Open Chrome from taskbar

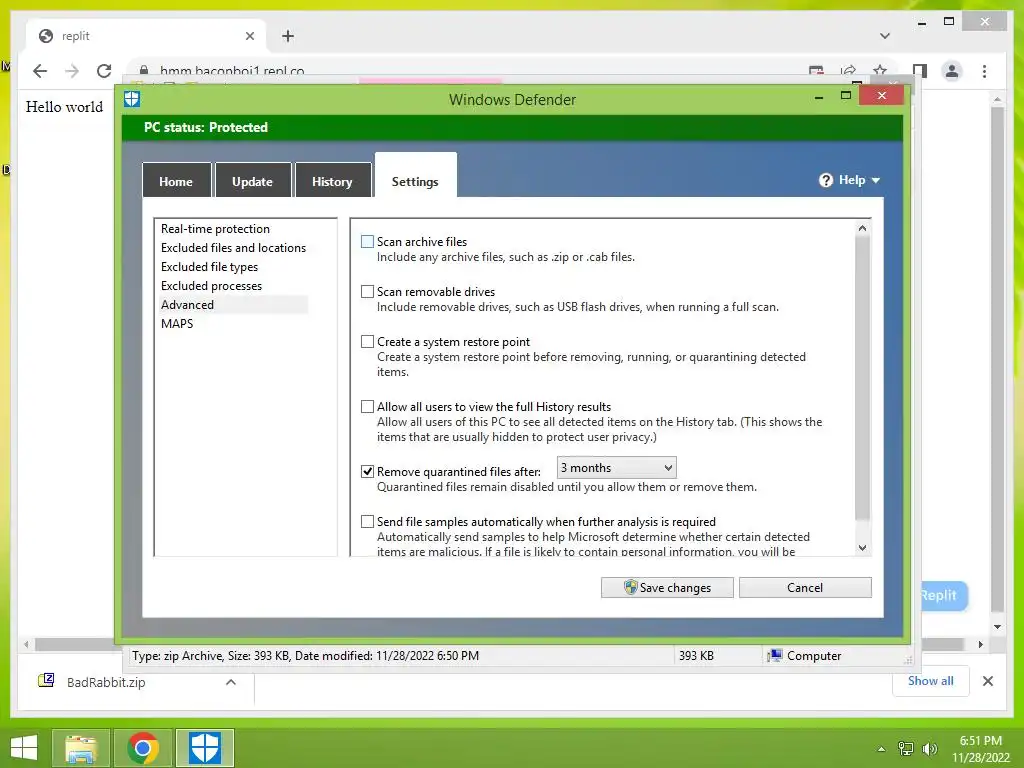(x=143, y=748)
